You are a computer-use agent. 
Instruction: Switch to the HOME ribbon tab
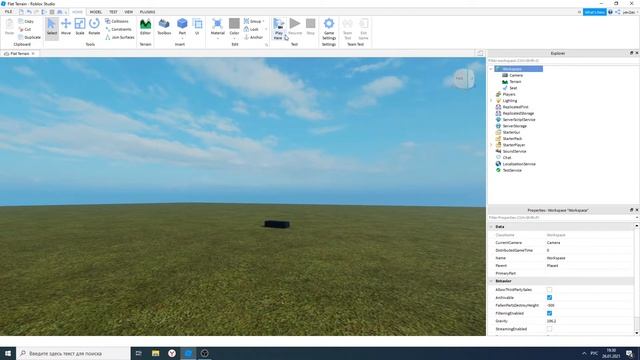click(x=77, y=12)
